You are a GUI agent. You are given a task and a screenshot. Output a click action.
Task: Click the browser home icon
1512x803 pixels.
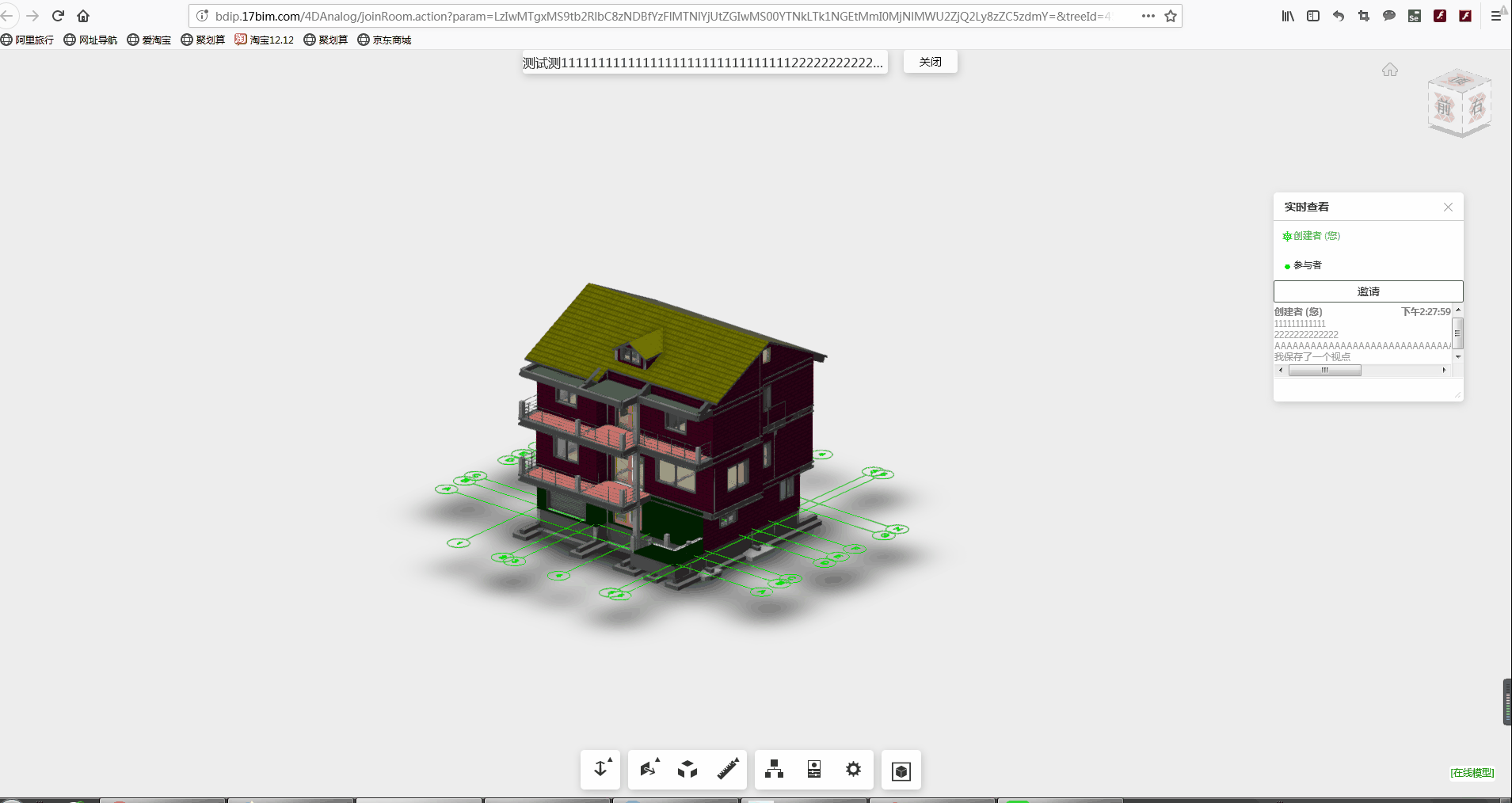pos(83,16)
